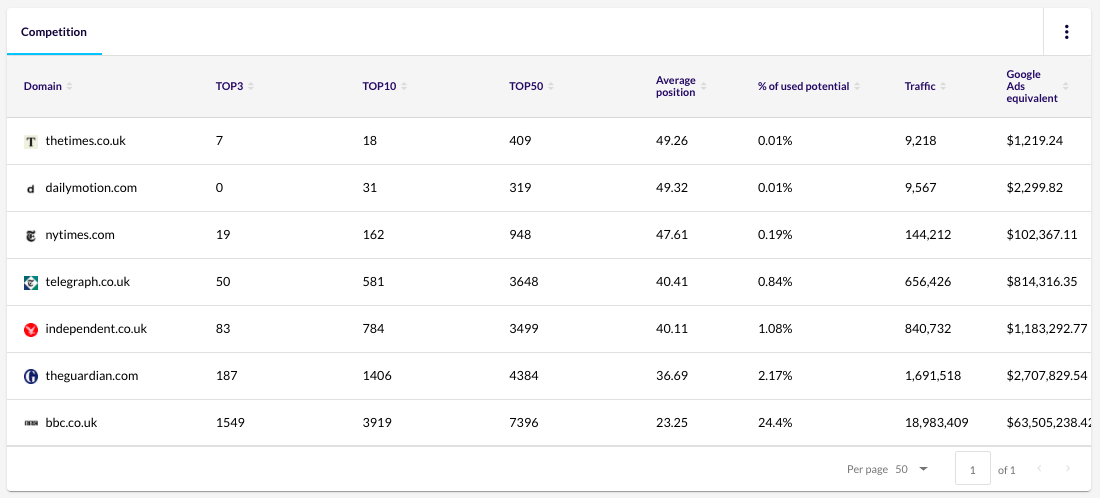The image size is (1100, 498).
Task: Click the TOP50 column header label
Action: click(x=526, y=87)
